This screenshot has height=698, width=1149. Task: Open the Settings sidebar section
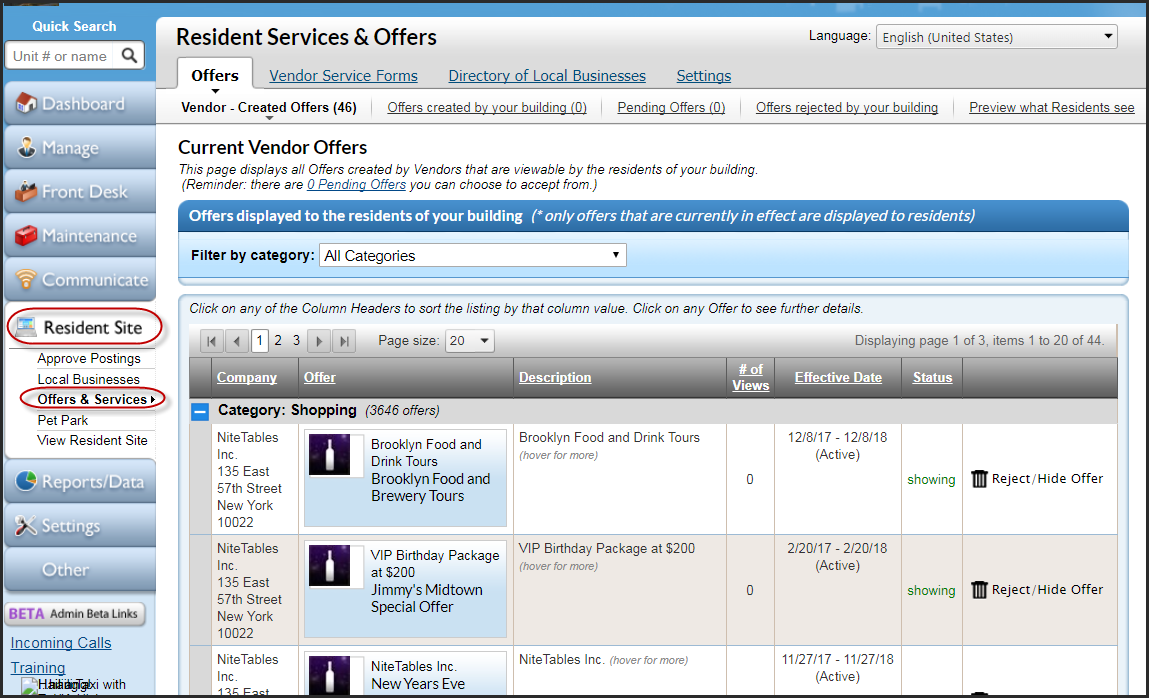tap(80, 526)
